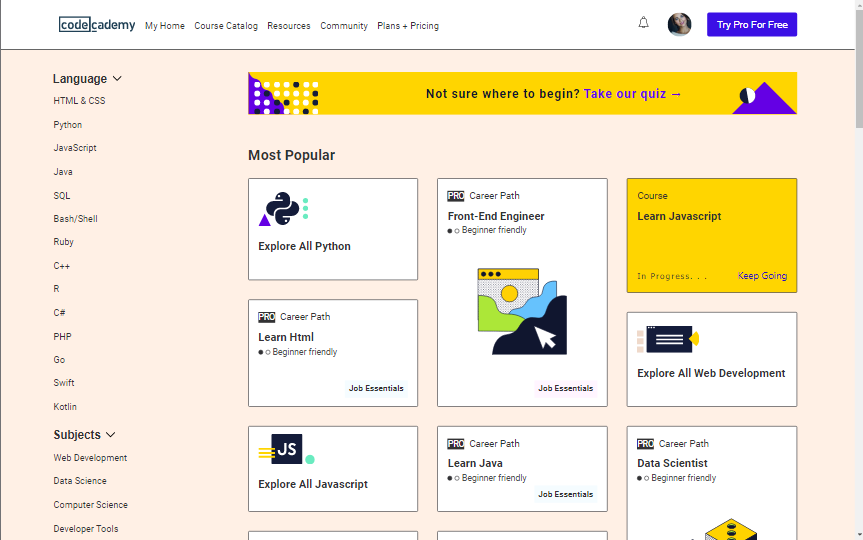Click the Codecademy logo
The width and height of the screenshot is (863, 540).
[97, 25]
